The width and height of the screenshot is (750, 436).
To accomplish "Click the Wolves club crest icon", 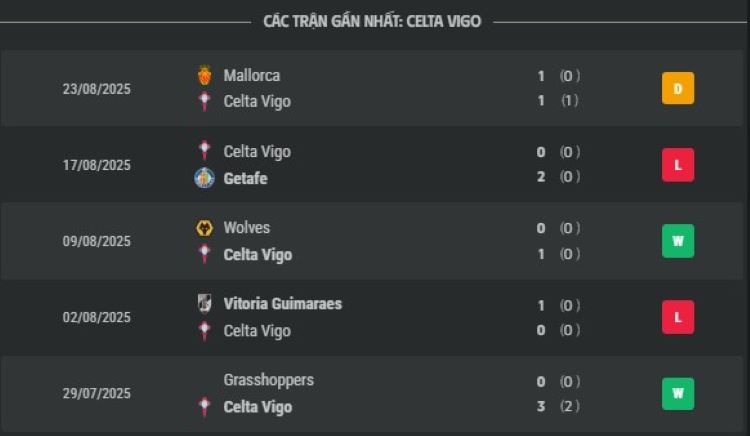I will (x=205, y=228).
